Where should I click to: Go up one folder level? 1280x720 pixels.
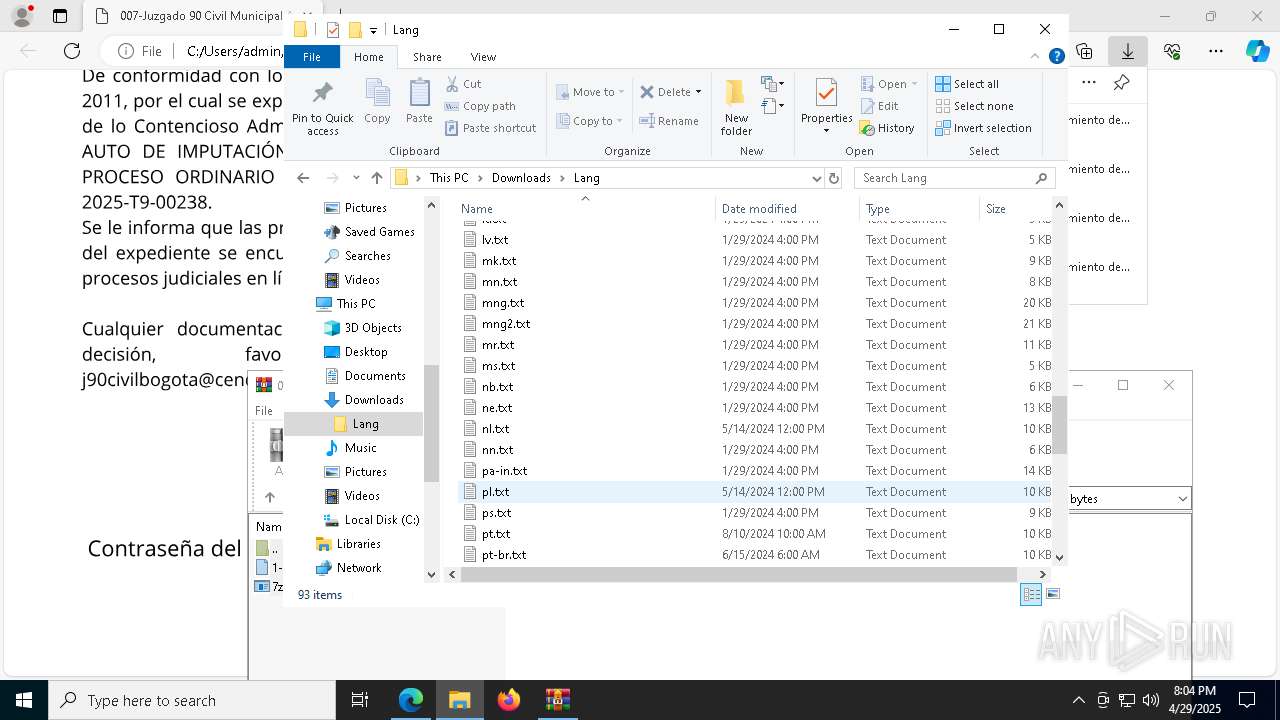[376, 178]
